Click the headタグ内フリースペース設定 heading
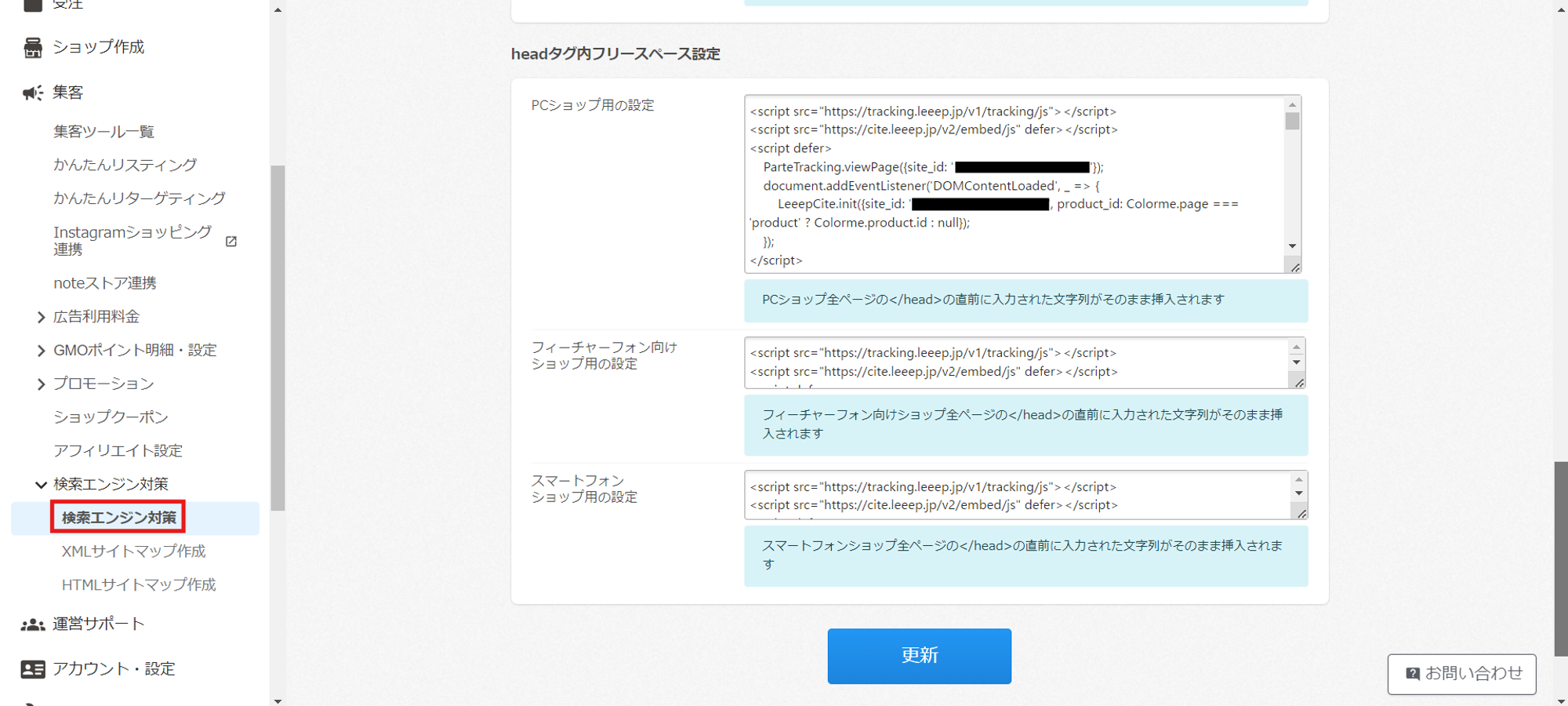This screenshot has width=1568, height=706. pos(615,54)
